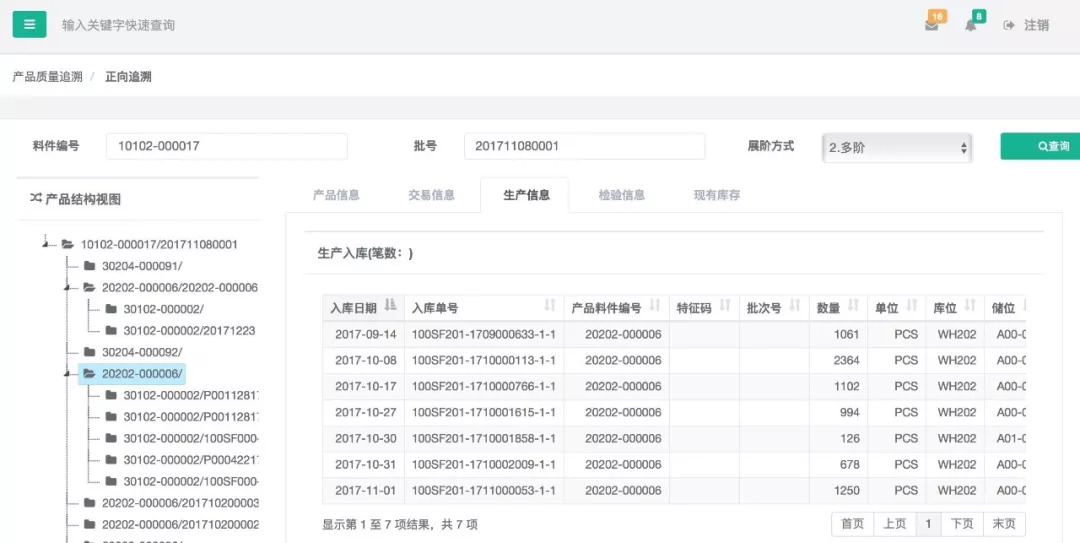Sort table by 入库单号 column
Screen dimensions: 1080x543
click(x=484, y=307)
